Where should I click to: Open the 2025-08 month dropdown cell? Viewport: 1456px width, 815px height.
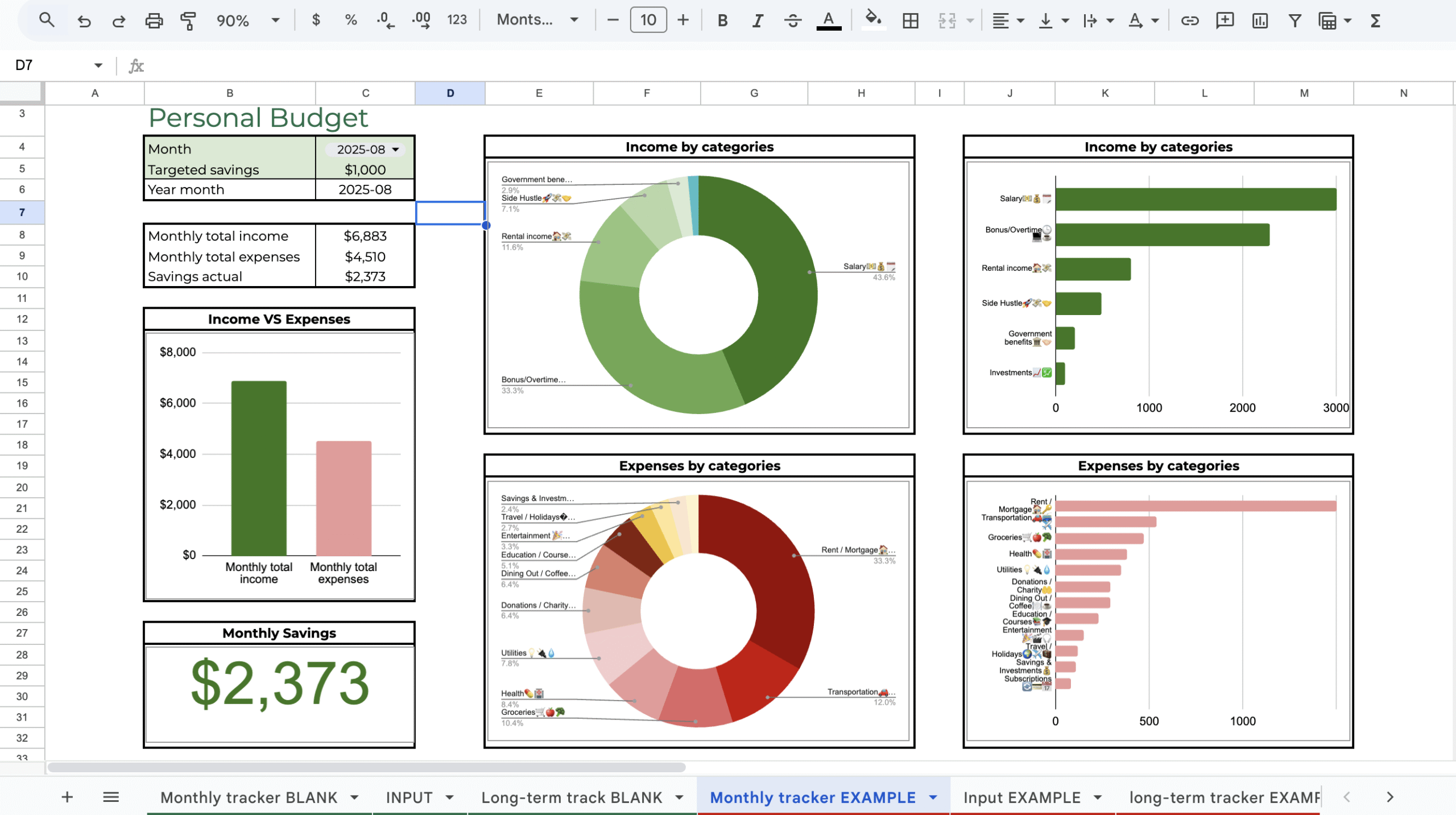[367, 149]
